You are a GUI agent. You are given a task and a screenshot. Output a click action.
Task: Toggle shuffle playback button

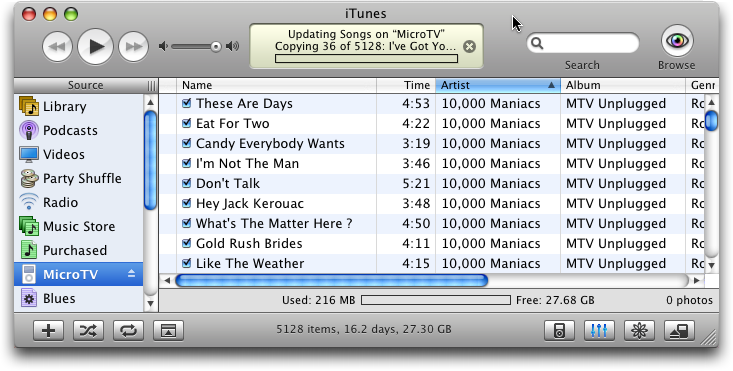pyautogui.click(x=88, y=331)
